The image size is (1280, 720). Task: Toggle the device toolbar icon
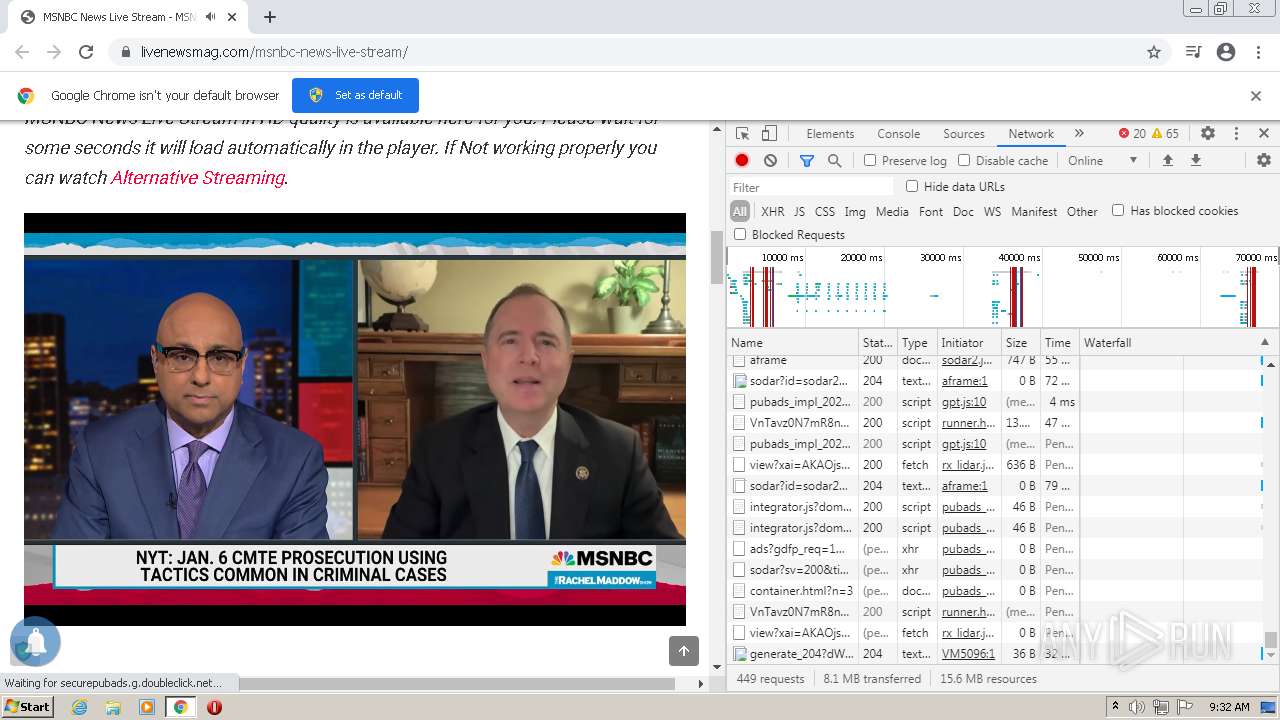coord(769,133)
